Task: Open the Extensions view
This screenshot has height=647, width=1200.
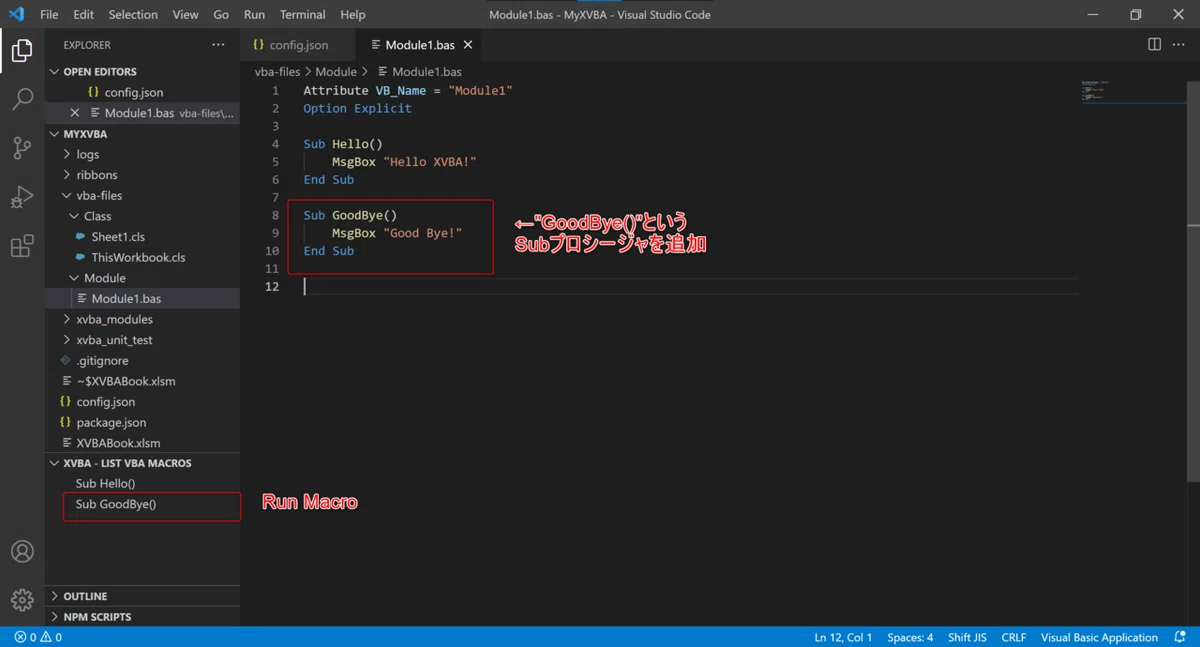Action: pyautogui.click(x=22, y=246)
